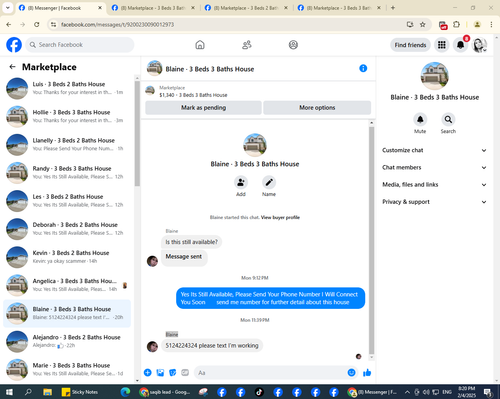Switch to the last Marketplace browser tab
Screen dimensions: 500x399
[x=339, y=8]
